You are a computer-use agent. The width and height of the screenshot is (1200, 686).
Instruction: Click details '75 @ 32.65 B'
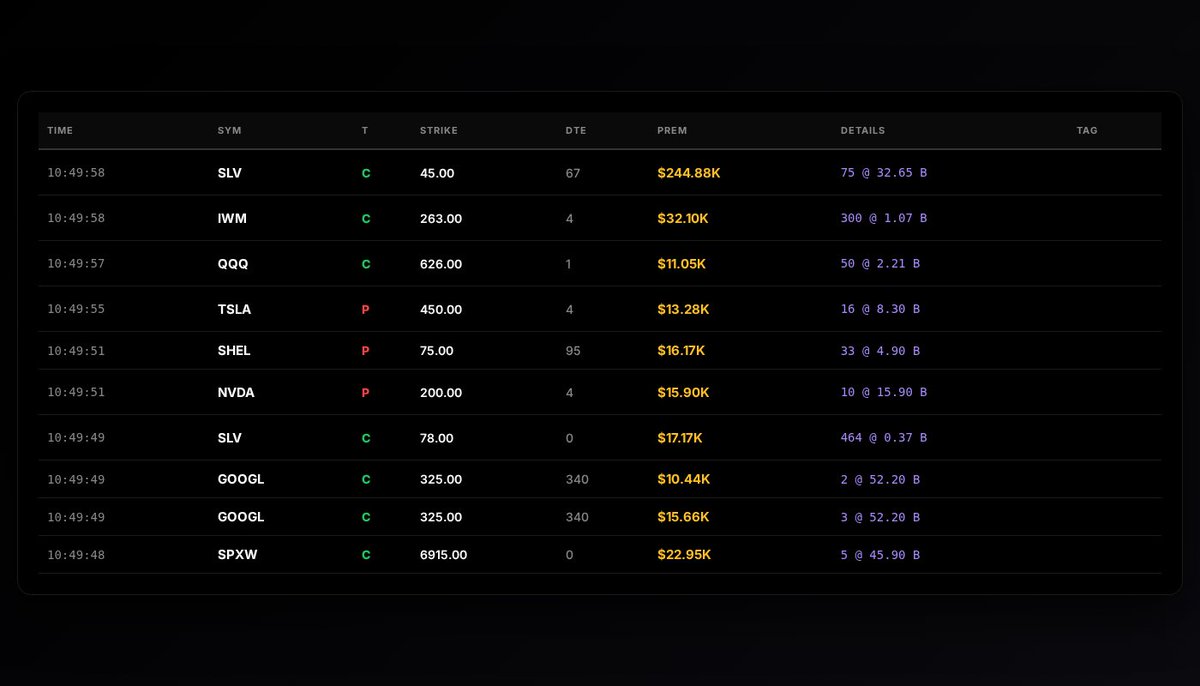(x=884, y=173)
